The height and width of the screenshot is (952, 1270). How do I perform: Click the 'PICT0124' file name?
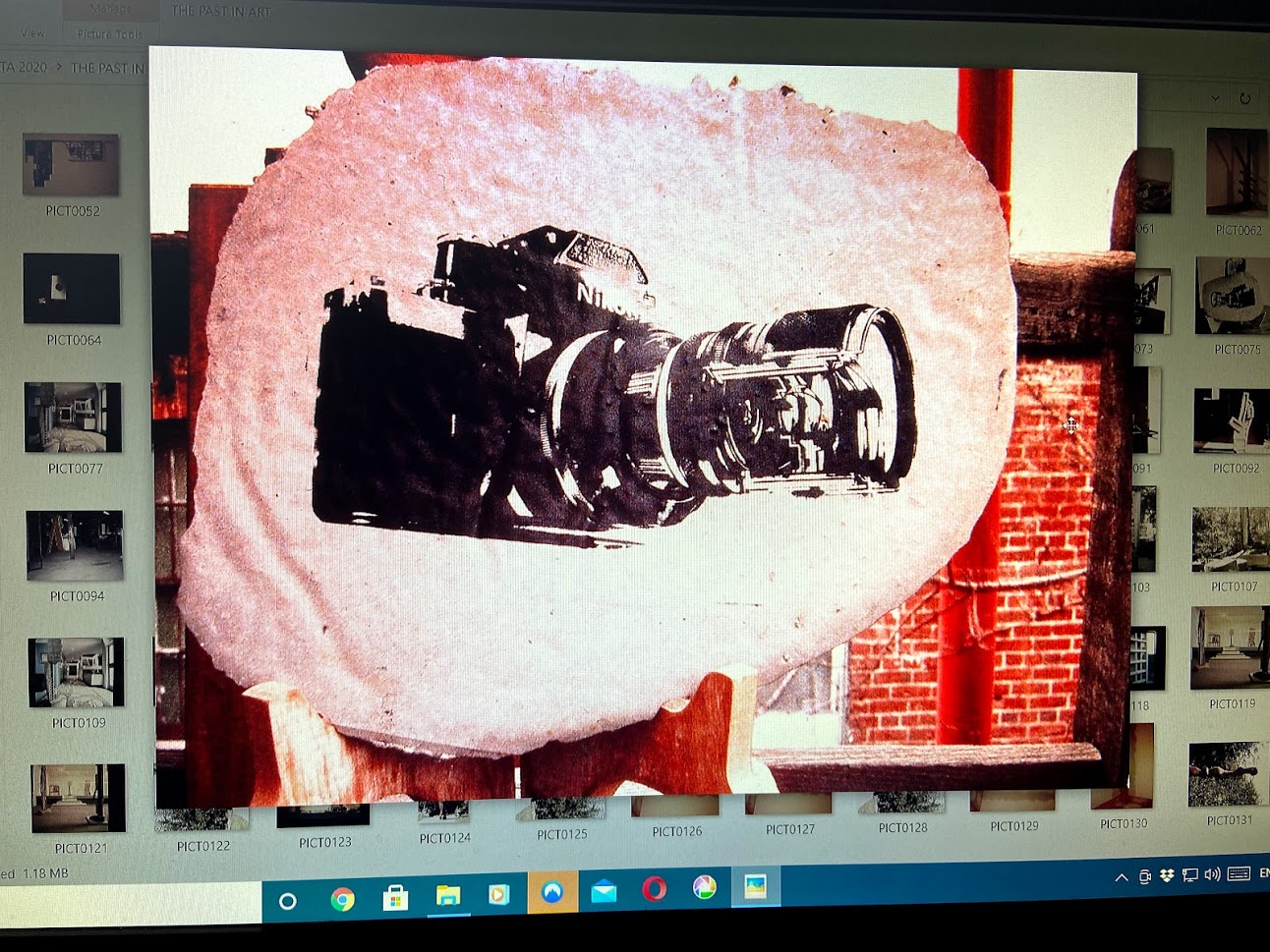445,838
